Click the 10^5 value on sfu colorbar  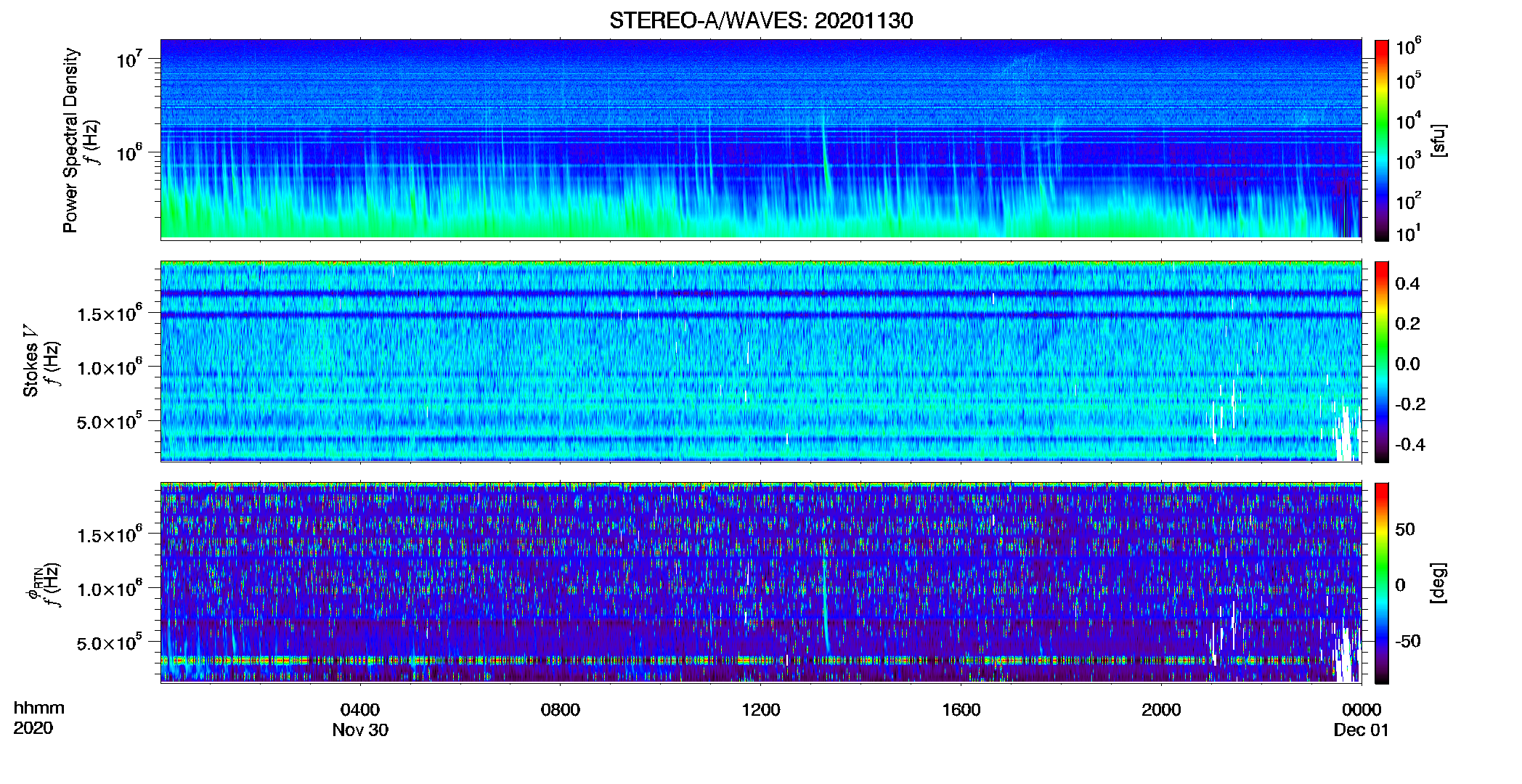click(x=1409, y=81)
